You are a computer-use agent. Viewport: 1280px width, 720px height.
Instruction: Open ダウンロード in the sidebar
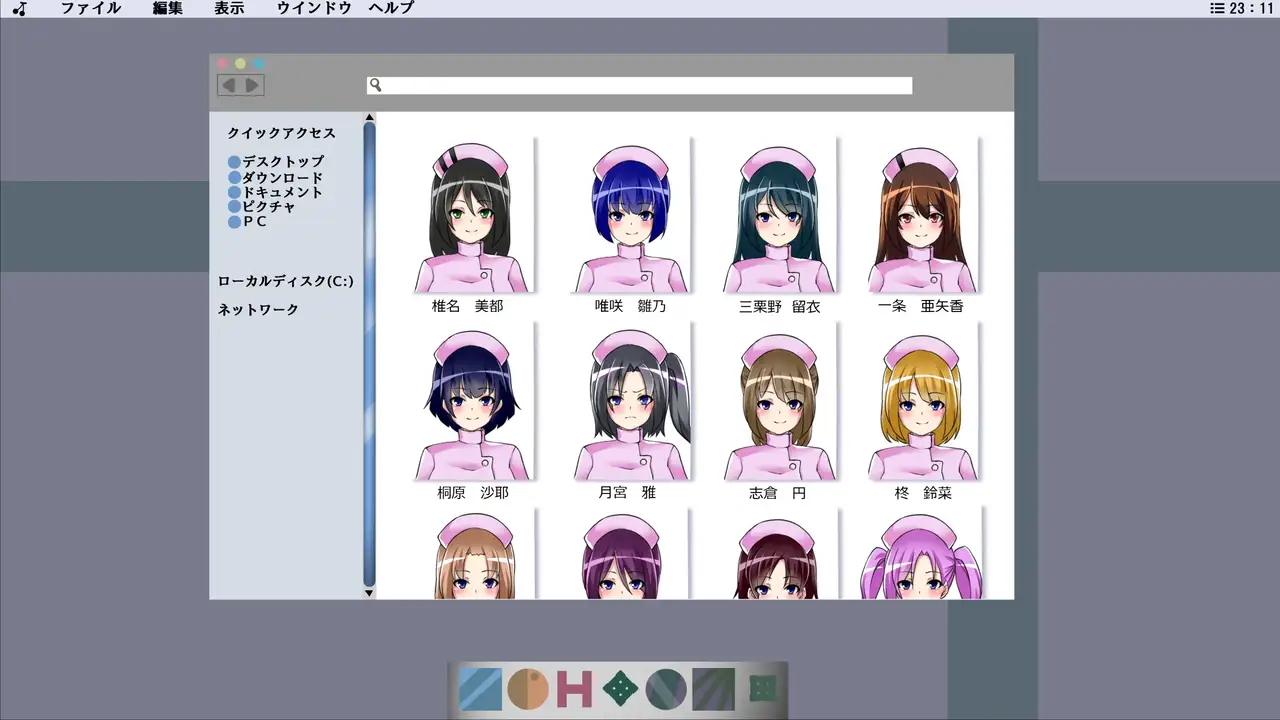click(282, 177)
